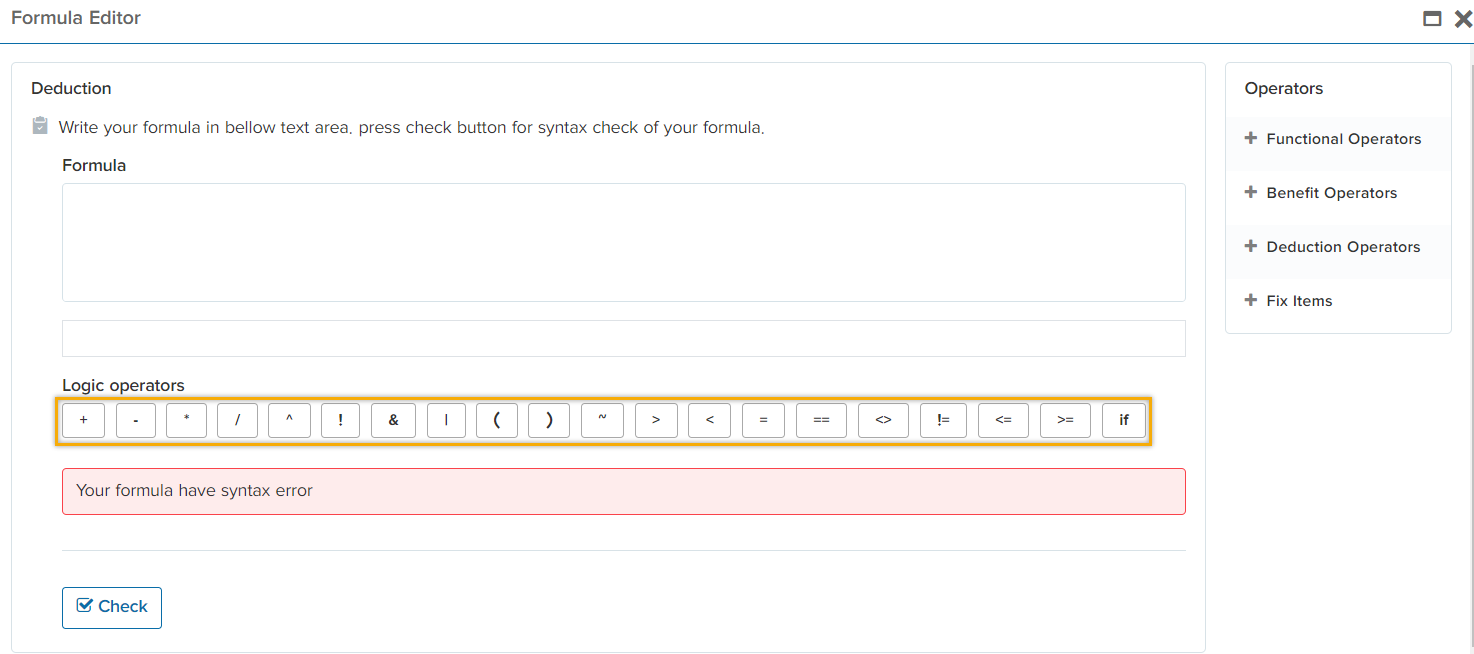The width and height of the screenshot is (1474, 654).
Task: Insert the ampersand (&) operator
Action: pos(393,420)
